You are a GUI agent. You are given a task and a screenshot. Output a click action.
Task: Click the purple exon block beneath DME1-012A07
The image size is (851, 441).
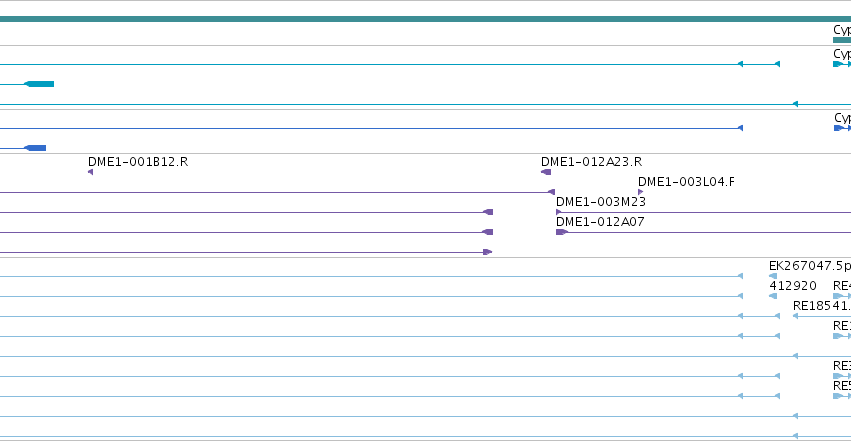click(562, 232)
